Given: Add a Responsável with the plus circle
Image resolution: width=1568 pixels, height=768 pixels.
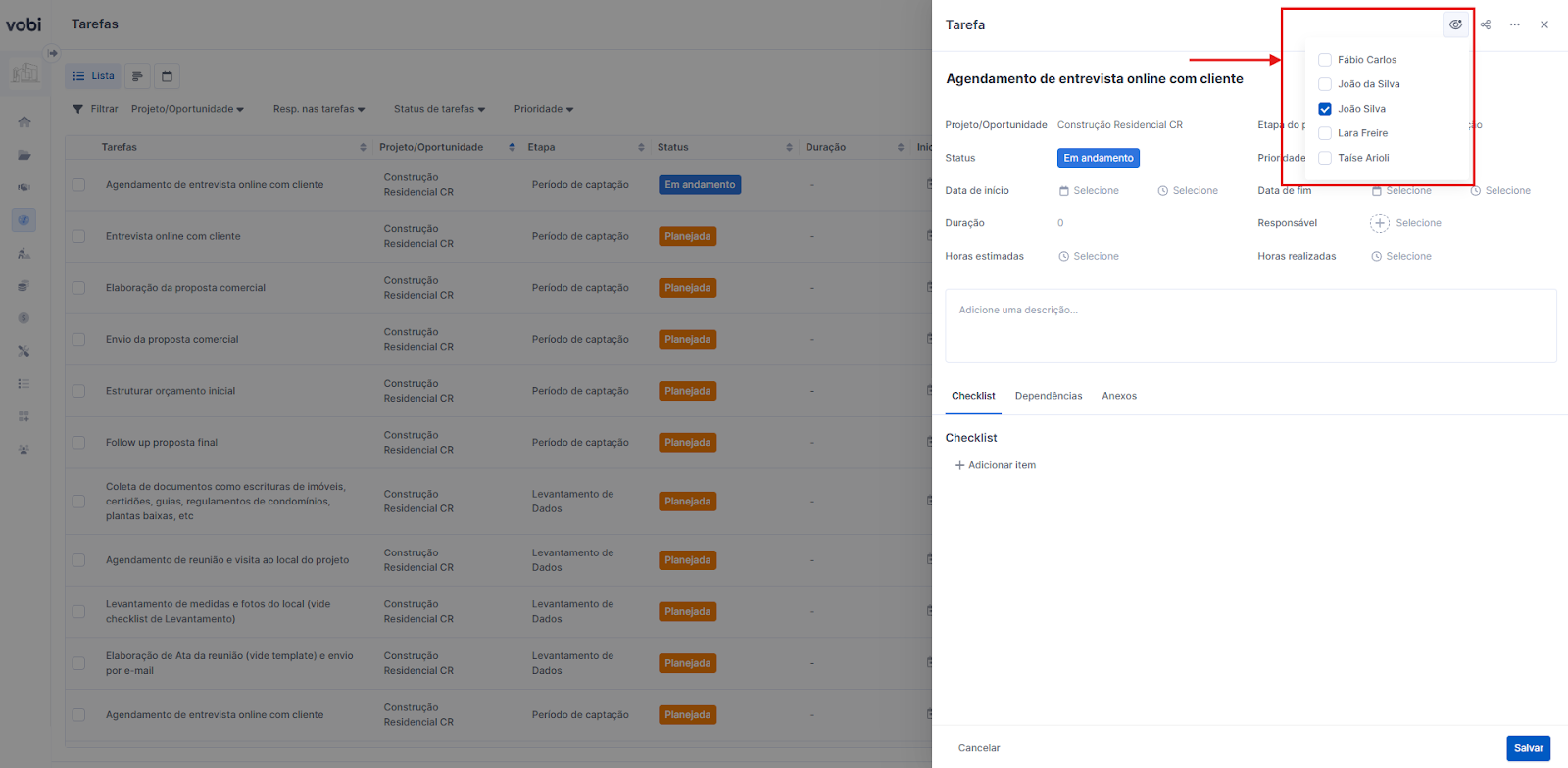Looking at the screenshot, I should point(1380,223).
